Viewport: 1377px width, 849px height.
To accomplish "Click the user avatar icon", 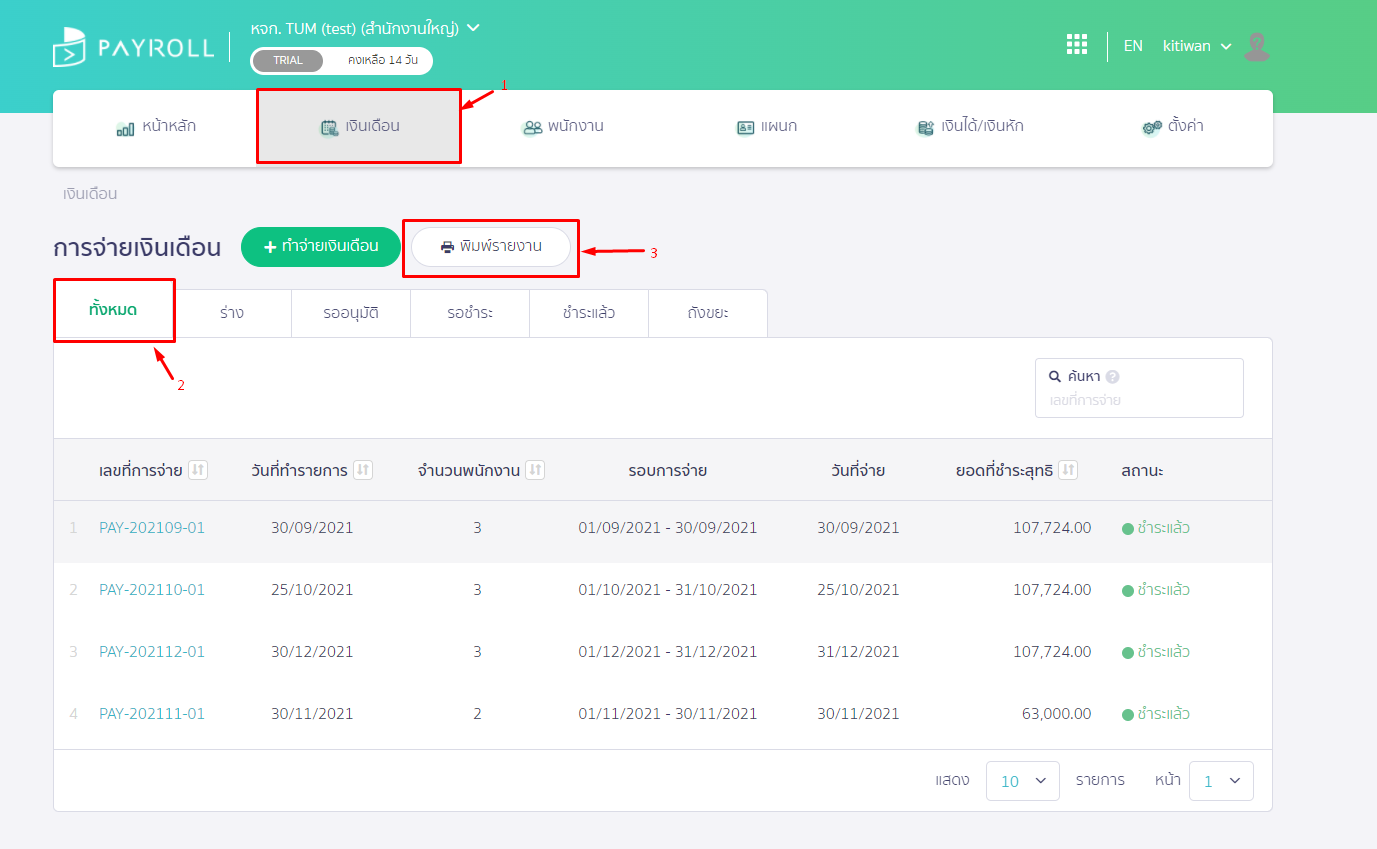I will (x=1257, y=47).
